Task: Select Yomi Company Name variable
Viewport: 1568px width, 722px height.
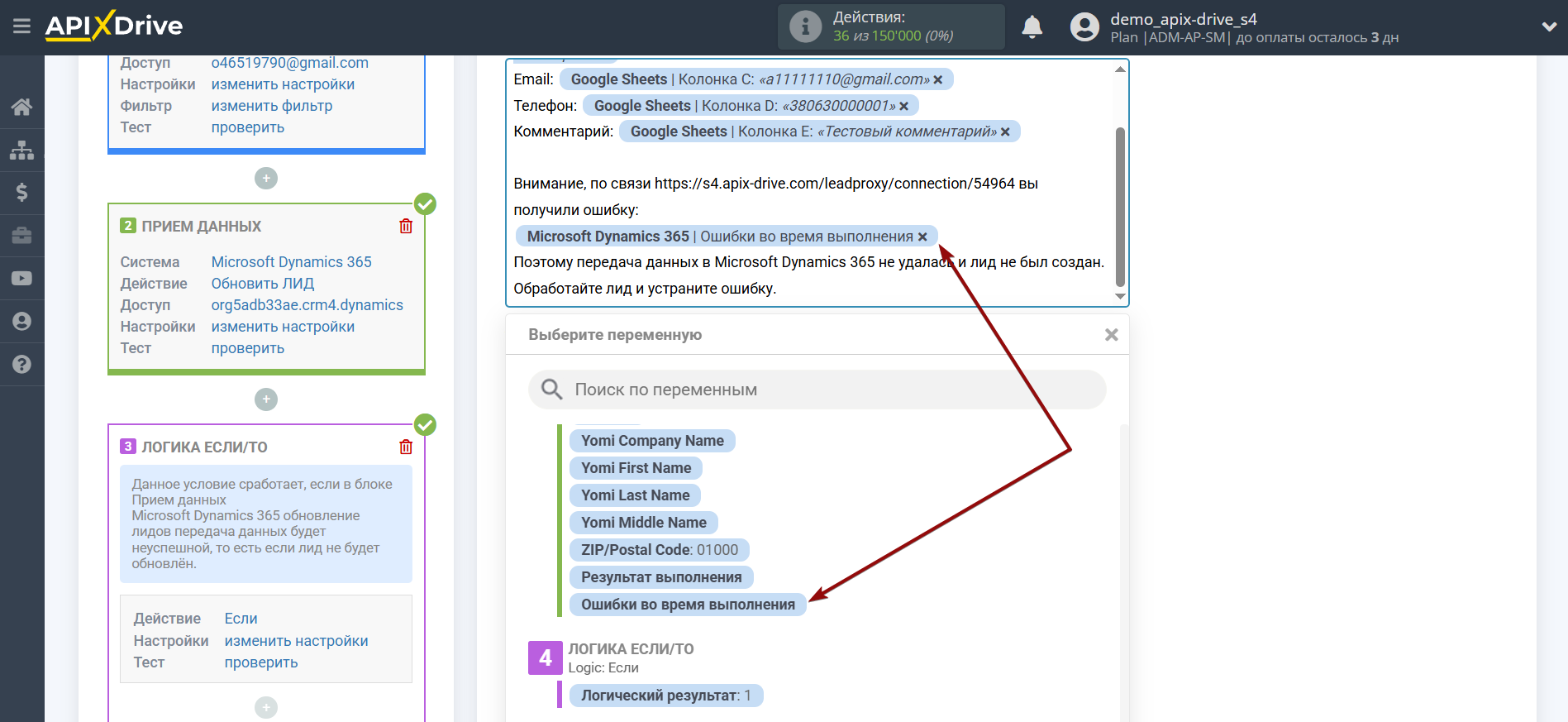Action: tap(652, 441)
